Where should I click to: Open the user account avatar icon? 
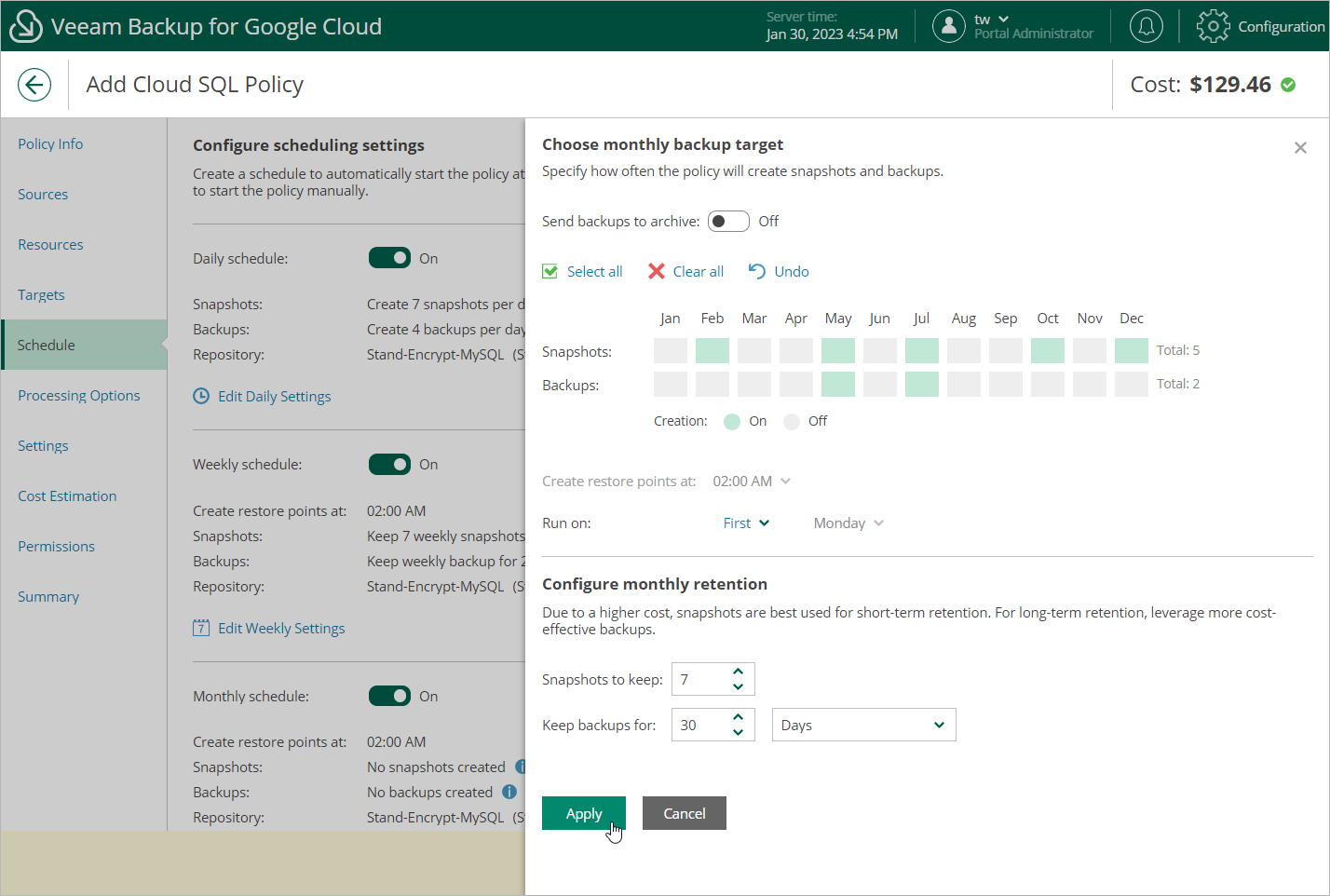(948, 26)
